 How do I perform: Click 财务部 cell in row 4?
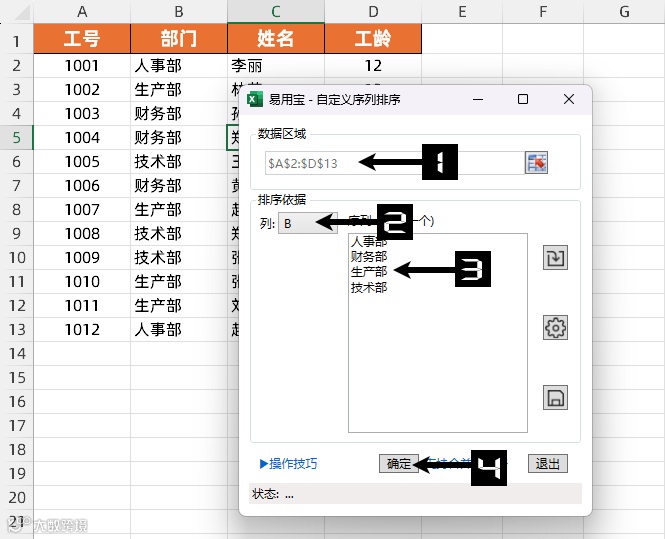pos(179,114)
